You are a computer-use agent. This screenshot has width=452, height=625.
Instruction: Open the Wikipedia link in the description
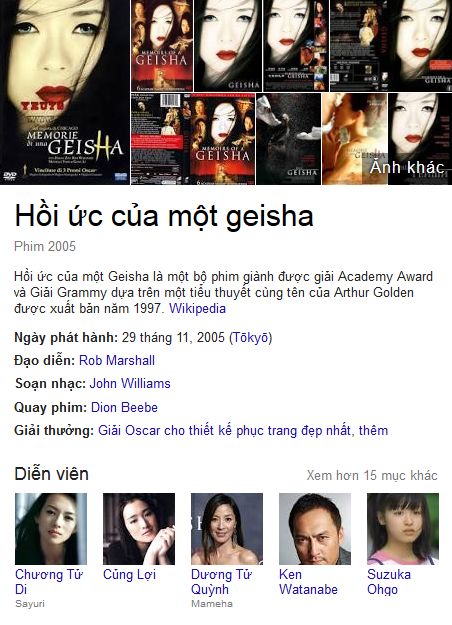tap(197, 309)
